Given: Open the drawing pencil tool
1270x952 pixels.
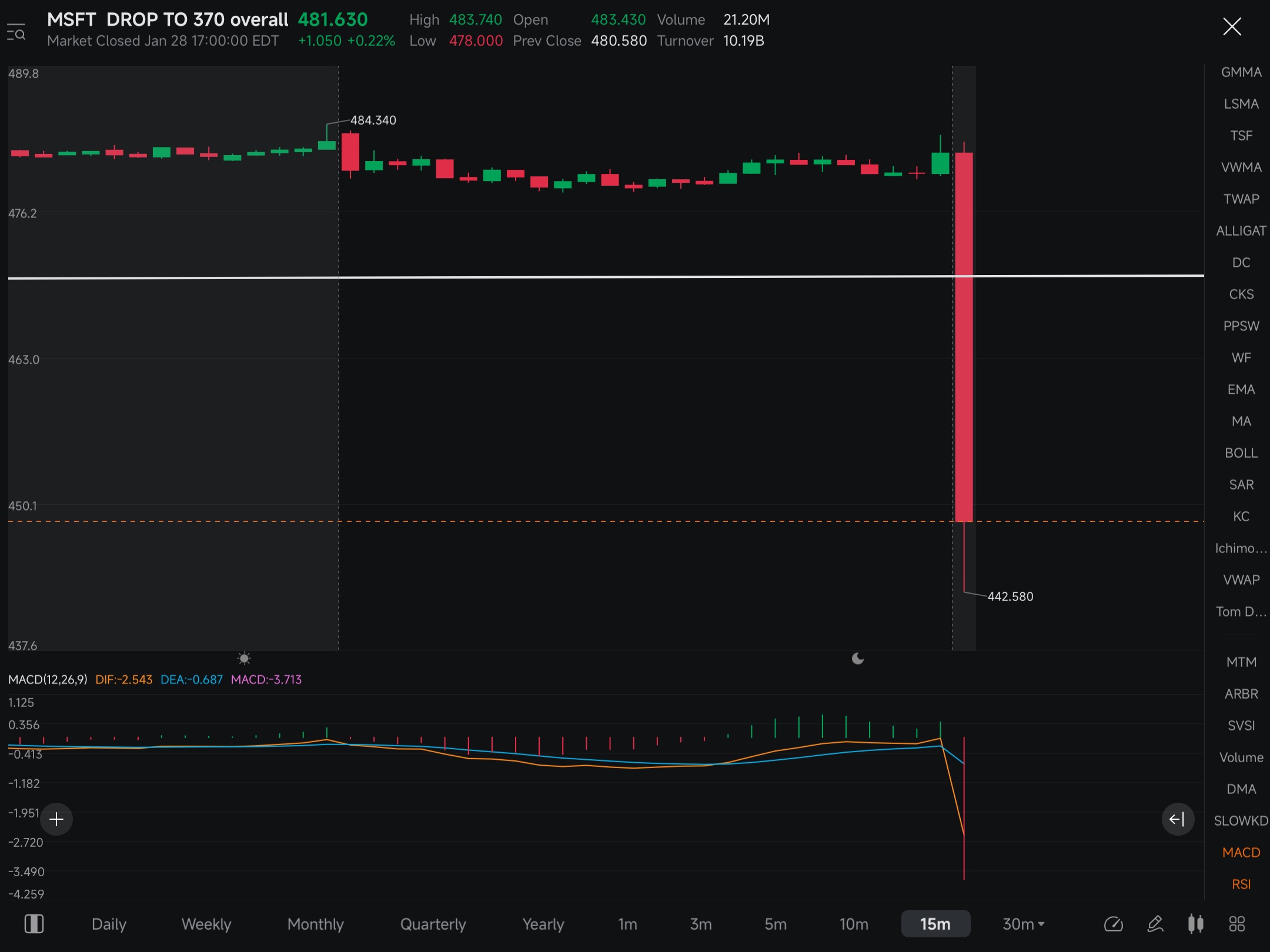Looking at the screenshot, I should coord(1155,924).
